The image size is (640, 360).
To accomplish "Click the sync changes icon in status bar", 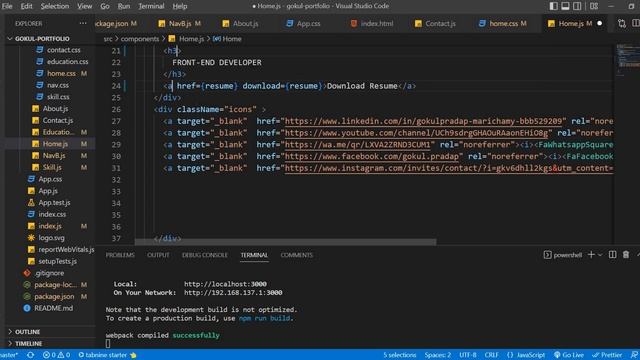I will click(x=30, y=355).
